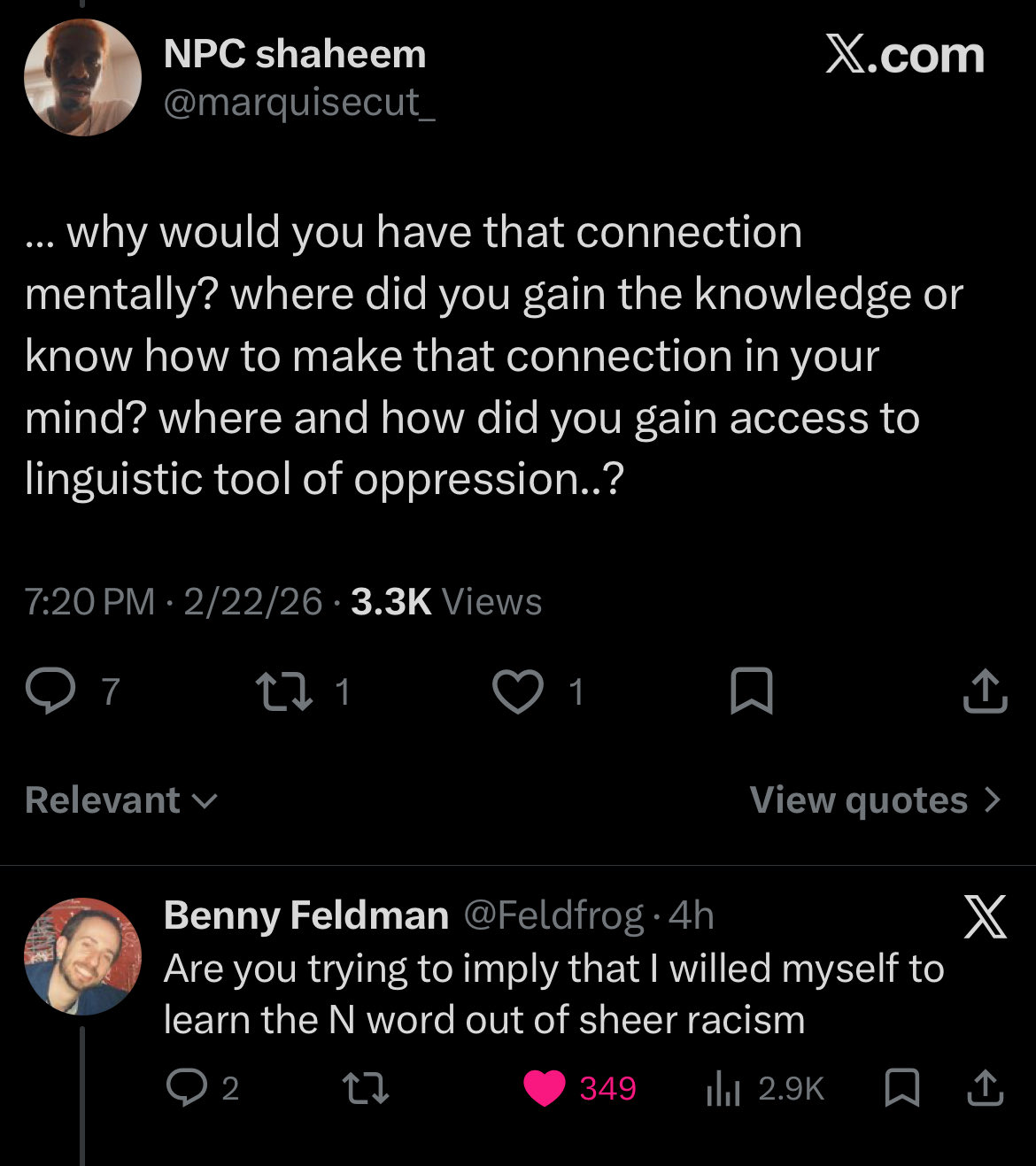Image resolution: width=1036 pixels, height=1166 pixels.
Task: Share Benny Feldman's reply
Action: tap(985, 1088)
